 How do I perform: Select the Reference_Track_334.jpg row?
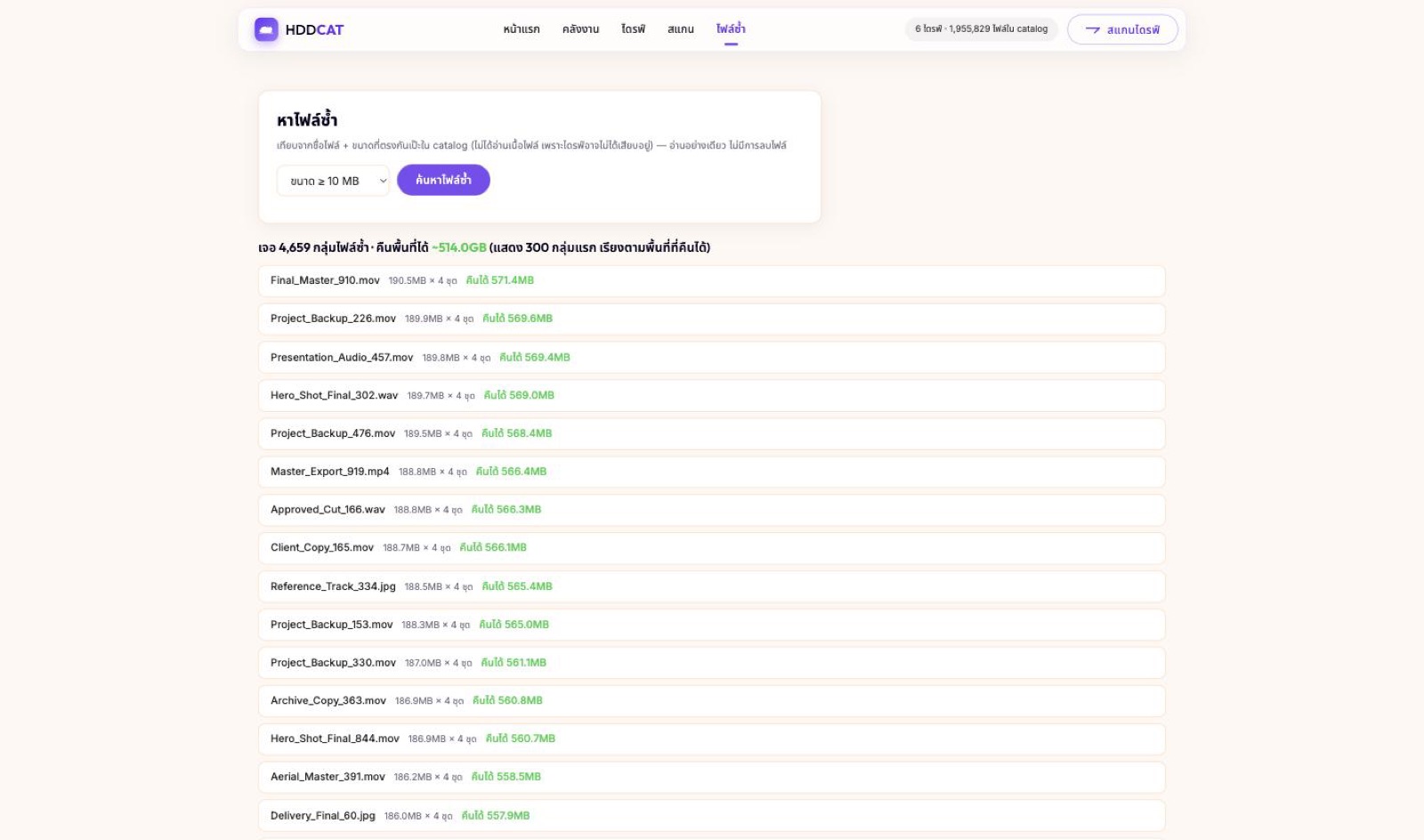(712, 587)
